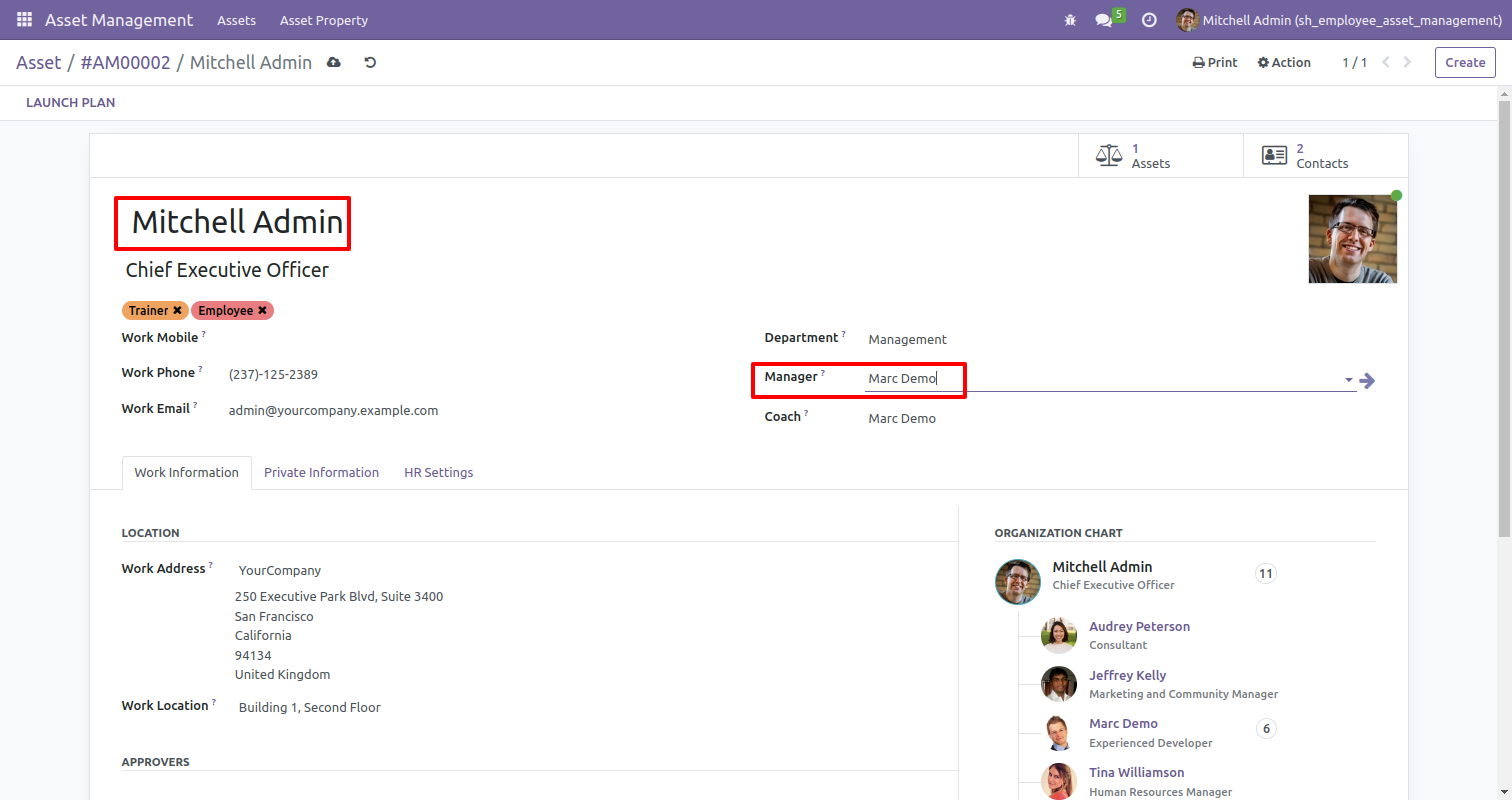Open the Assets menu
The width and height of the screenshot is (1512, 800).
tap(236, 20)
